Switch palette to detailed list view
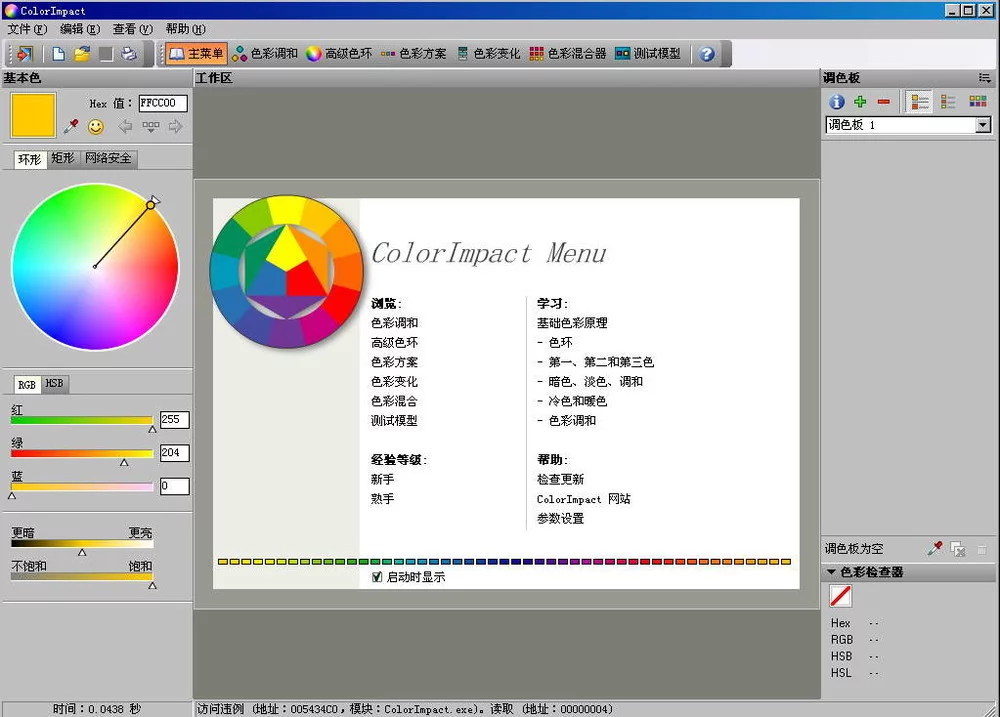 coord(920,101)
